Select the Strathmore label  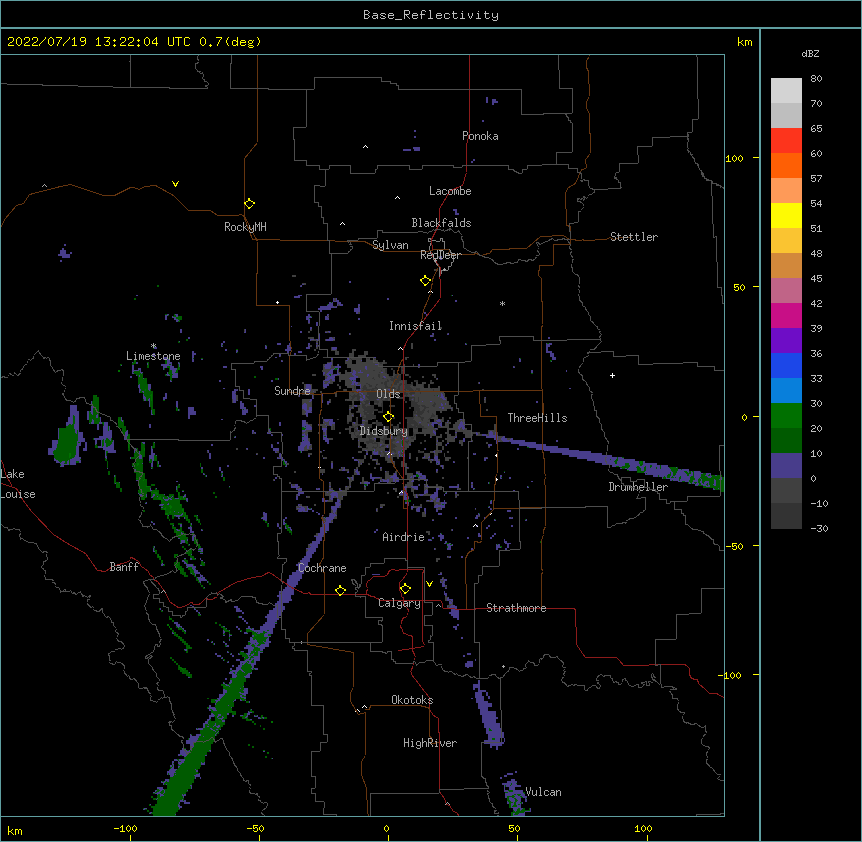pyautogui.click(x=516, y=608)
